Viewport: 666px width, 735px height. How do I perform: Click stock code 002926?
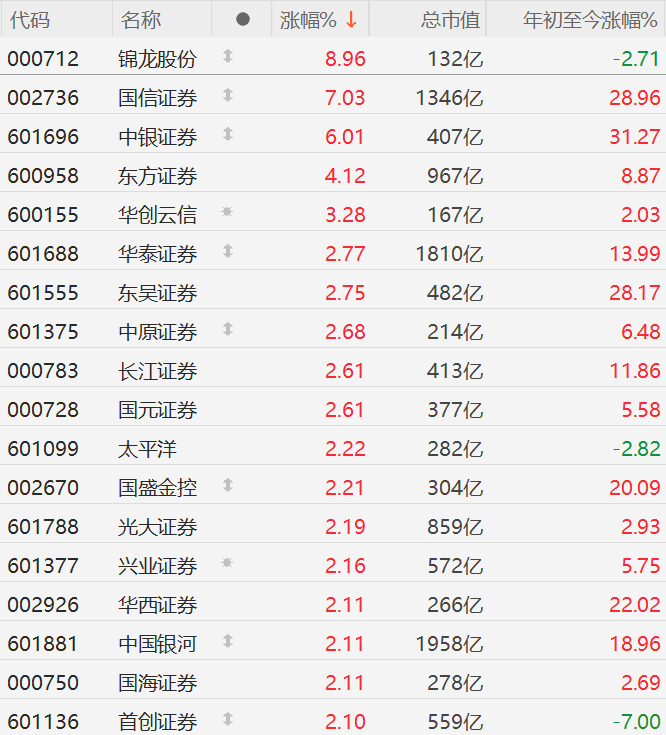(x=43, y=605)
